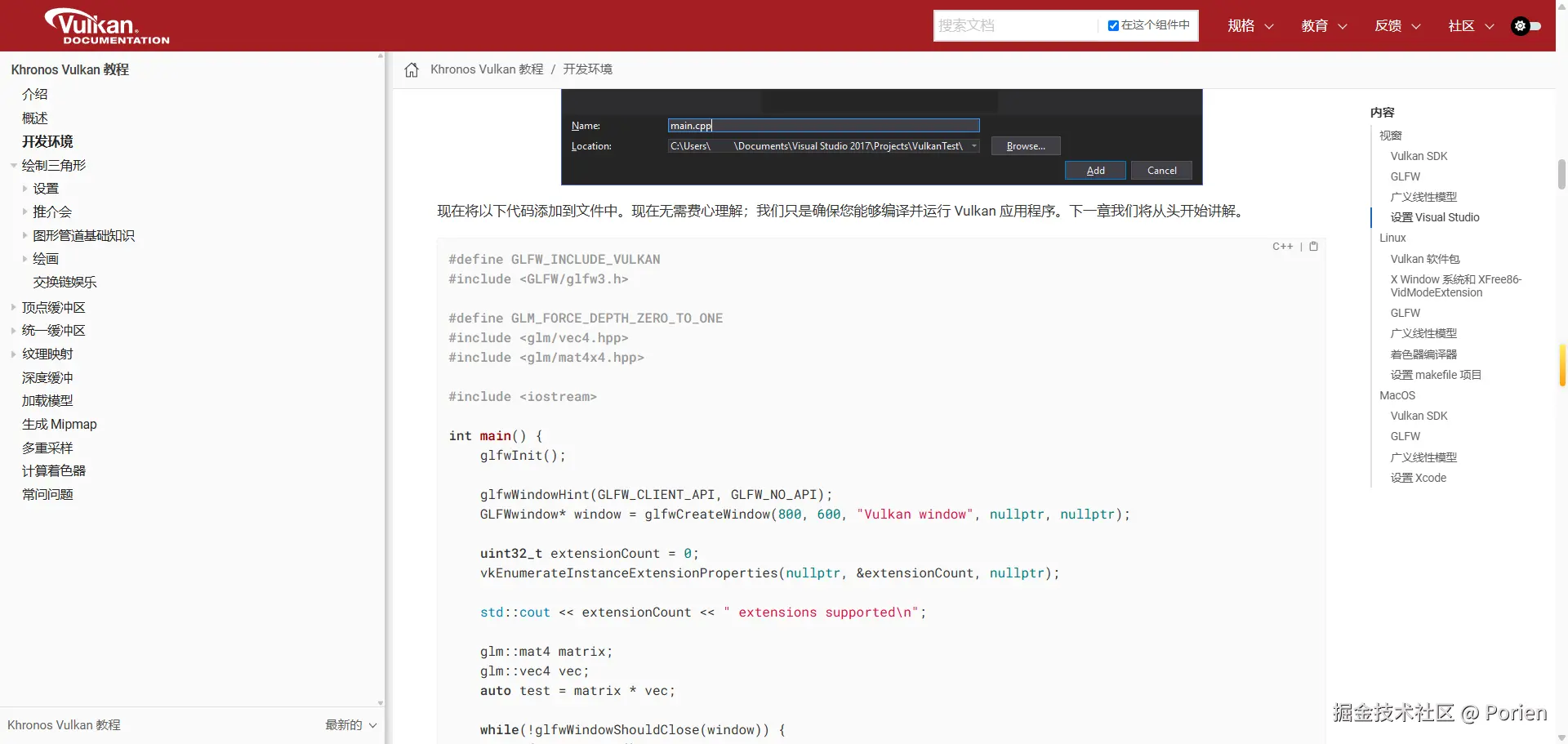Image resolution: width=1568 pixels, height=744 pixels.
Task: Go to 生成 Mipmap in sidebar
Action: click(60, 425)
